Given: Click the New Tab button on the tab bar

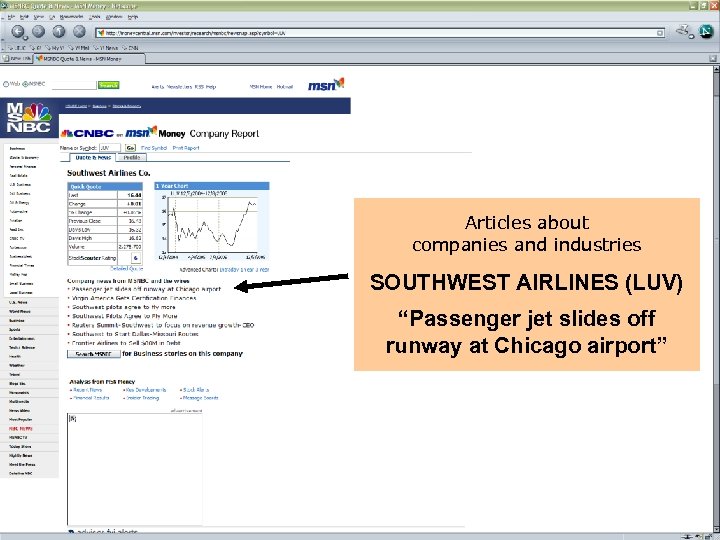Looking at the screenshot, I should click(x=17, y=59).
